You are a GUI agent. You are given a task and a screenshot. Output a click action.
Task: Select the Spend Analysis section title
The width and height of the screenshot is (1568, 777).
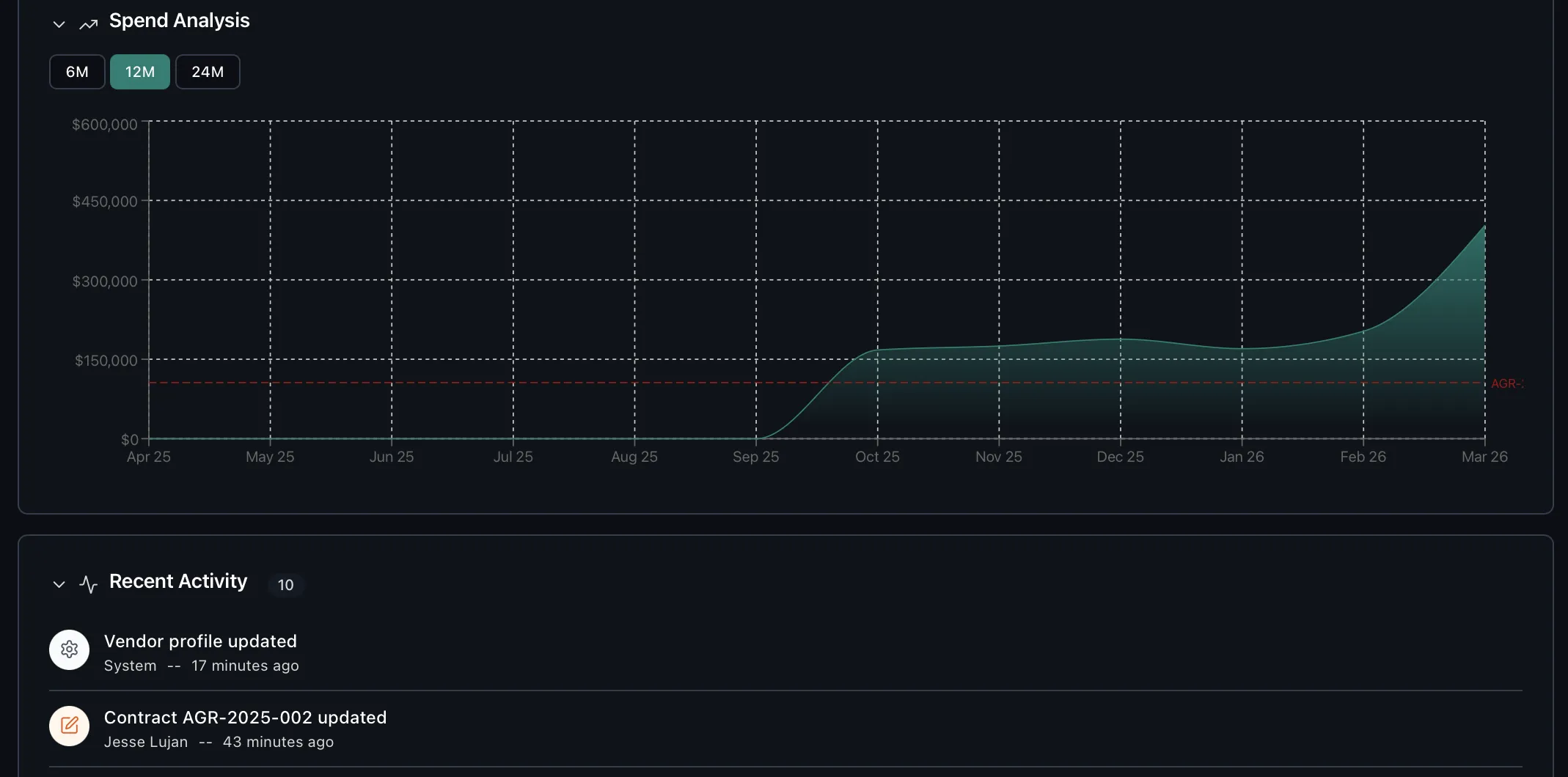pos(179,21)
